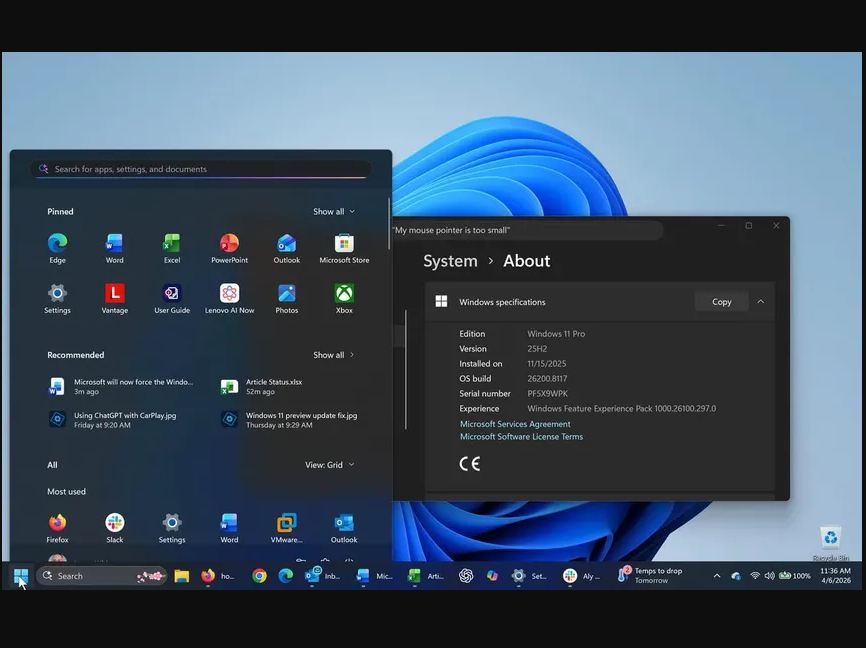Image resolution: width=866 pixels, height=648 pixels.
Task: Launch Lenovo AI Now
Action: point(229,299)
